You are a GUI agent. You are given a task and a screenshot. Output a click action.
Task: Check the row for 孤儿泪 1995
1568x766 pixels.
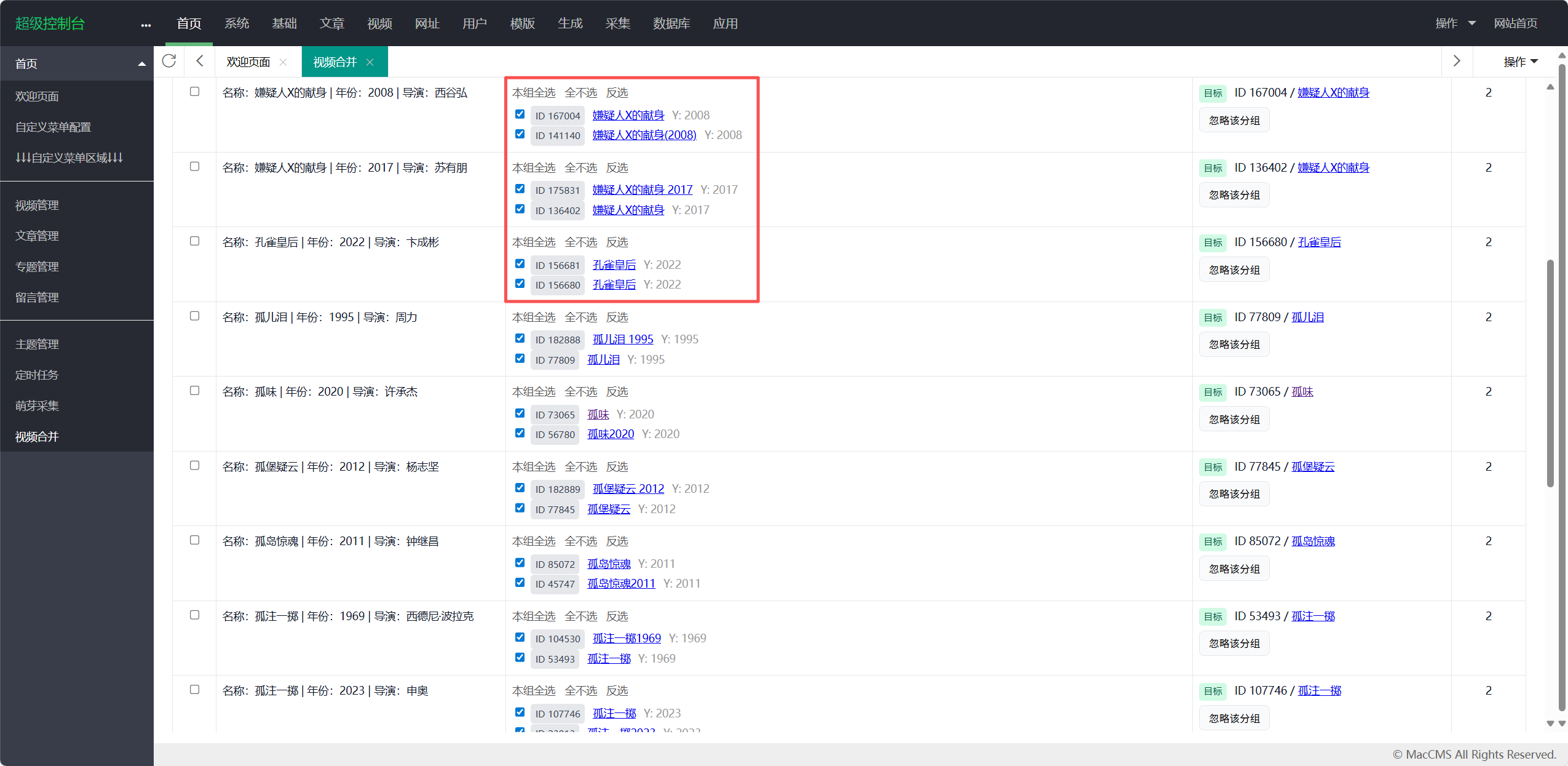[194, 316]
